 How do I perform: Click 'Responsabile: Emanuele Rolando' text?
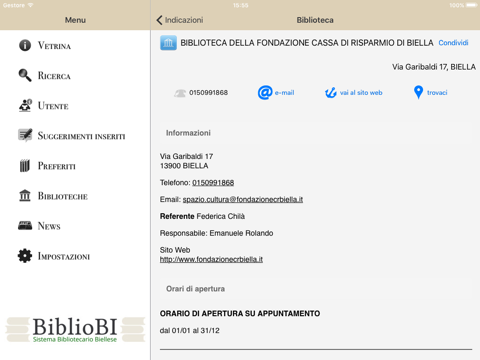[x=217, y=233]
